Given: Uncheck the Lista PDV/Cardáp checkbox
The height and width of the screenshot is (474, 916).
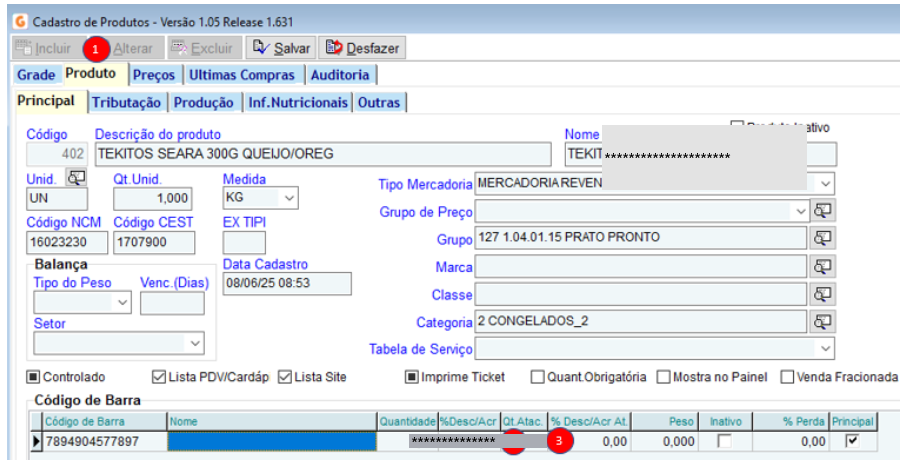Looking at the screenshot, I should click(x=158, y=377).
